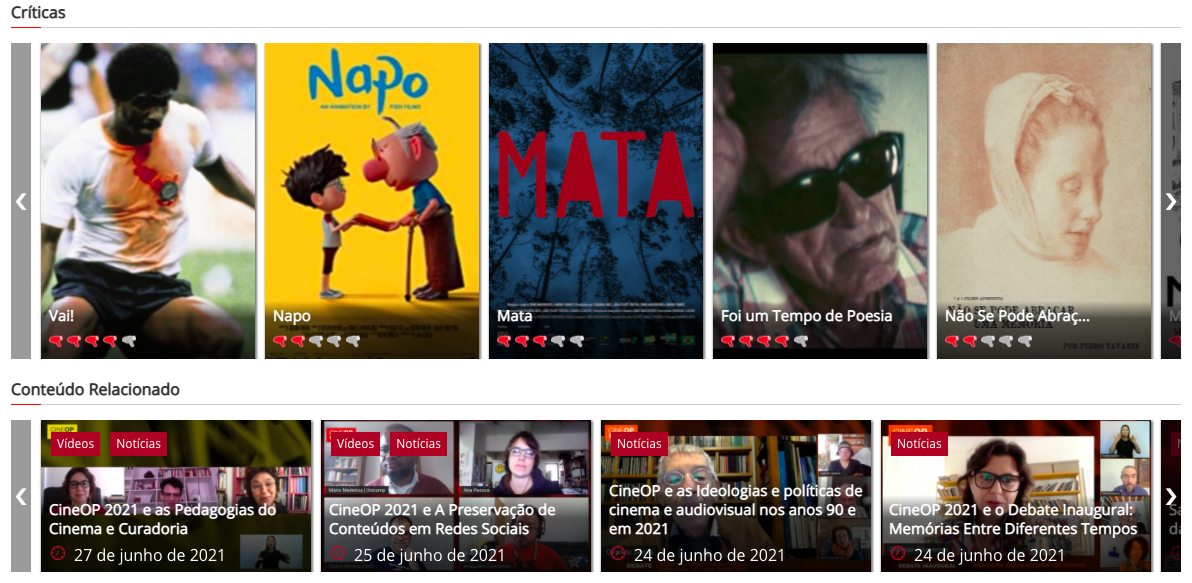Click the date 25 de junho de 2021
This screenshot has height=583, width=1192.
pos(429,555)
